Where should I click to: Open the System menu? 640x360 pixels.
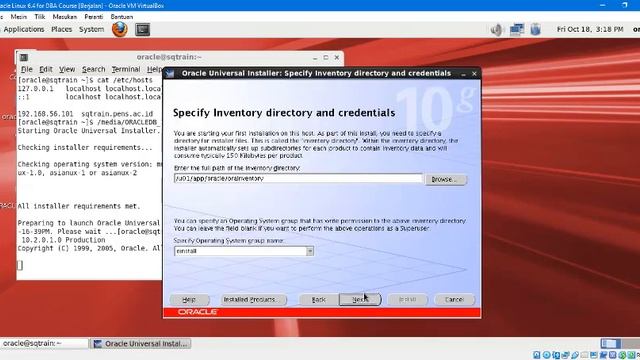click(x=91, y=29)
